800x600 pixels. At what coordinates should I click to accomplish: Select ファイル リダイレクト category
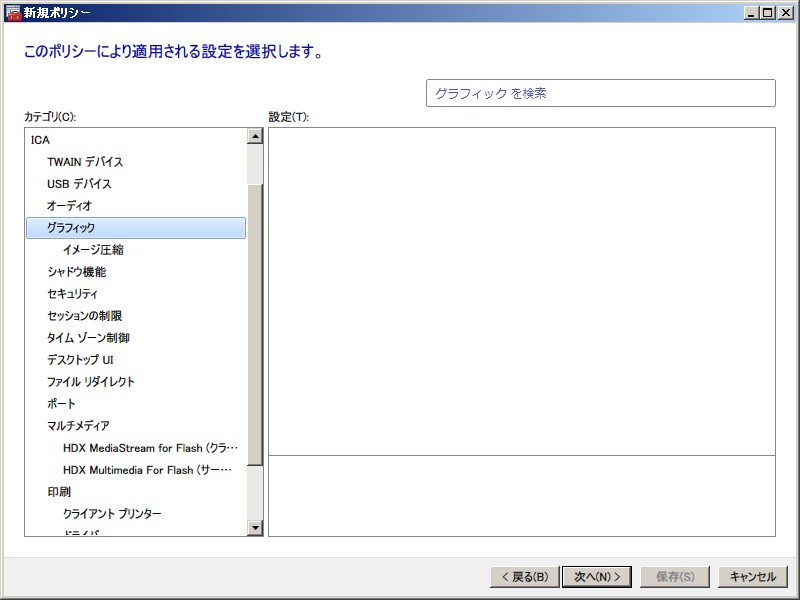tap(91, 382)
